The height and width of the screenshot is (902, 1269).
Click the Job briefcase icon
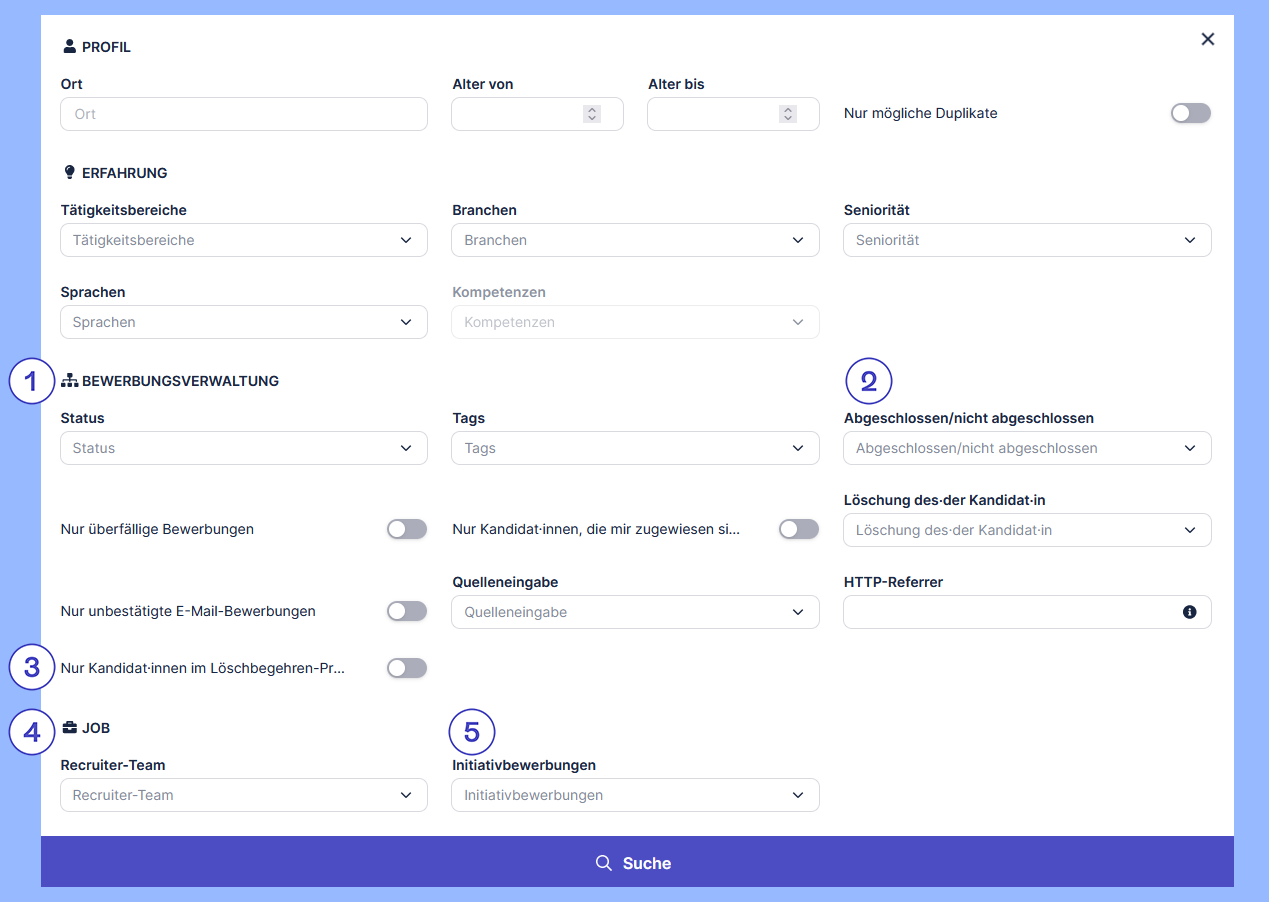coord(69,727)
